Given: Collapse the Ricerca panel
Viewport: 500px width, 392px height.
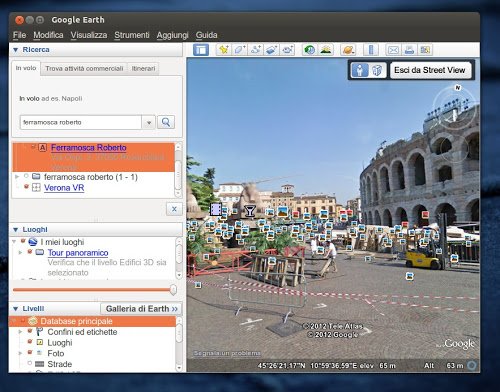Looking at the screenshot, I should [x=15, y=50].
